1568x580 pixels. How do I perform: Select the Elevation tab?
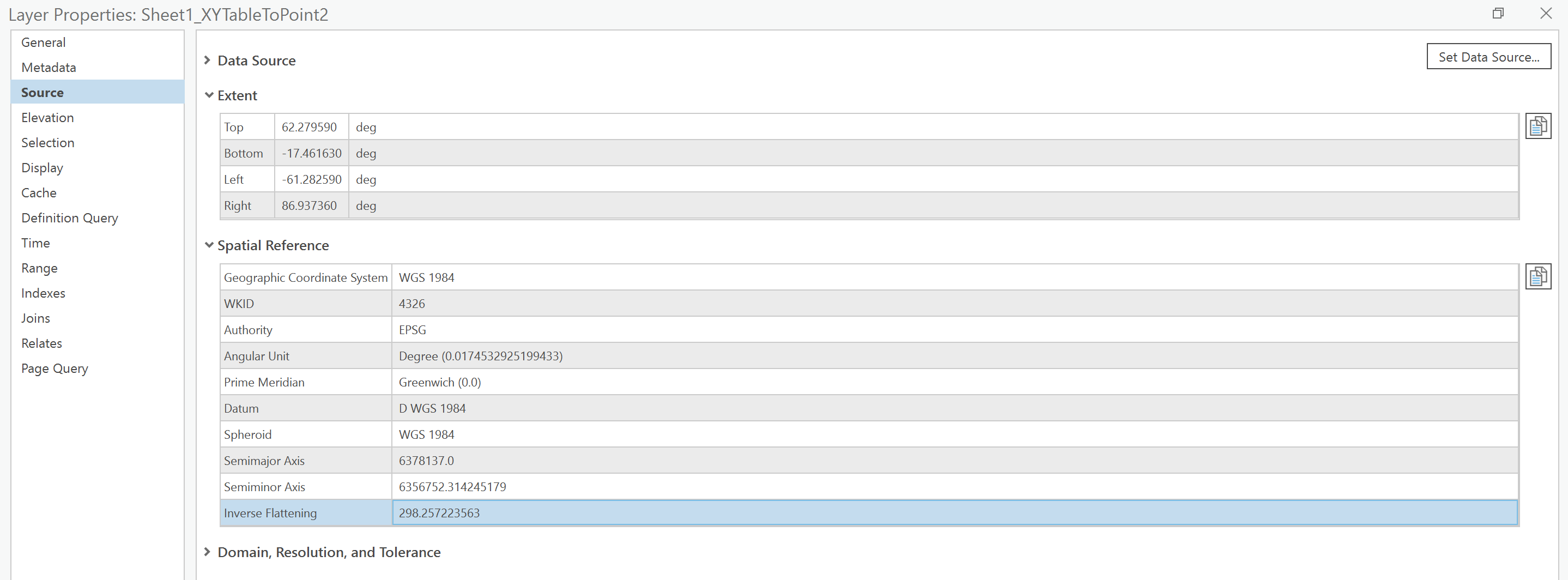click(47, 117)
